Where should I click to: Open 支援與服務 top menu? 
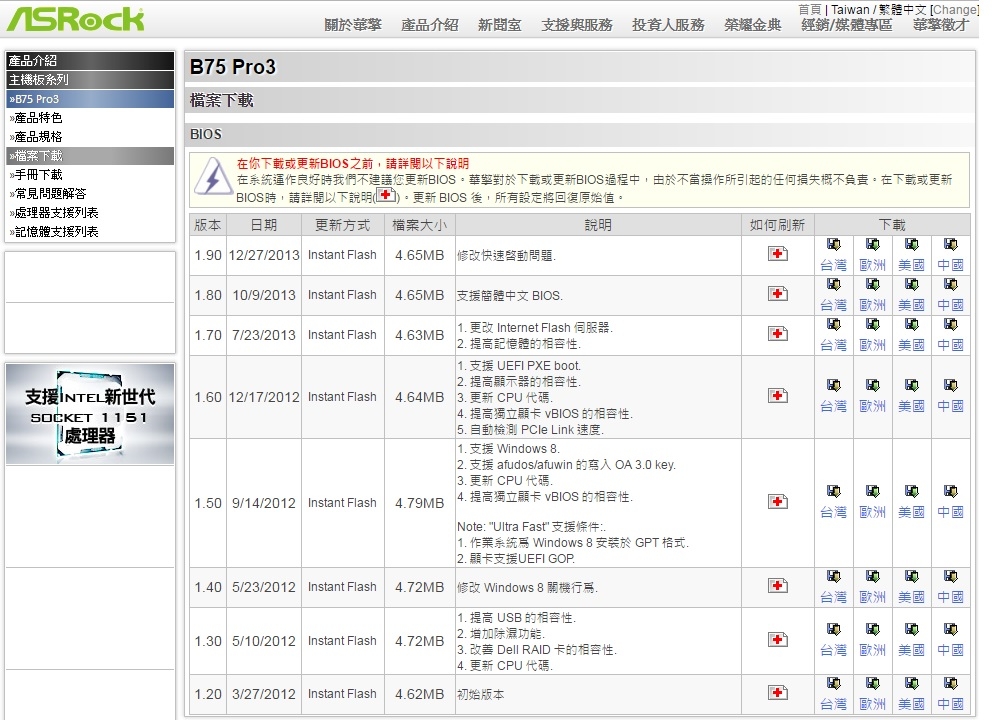577,25
